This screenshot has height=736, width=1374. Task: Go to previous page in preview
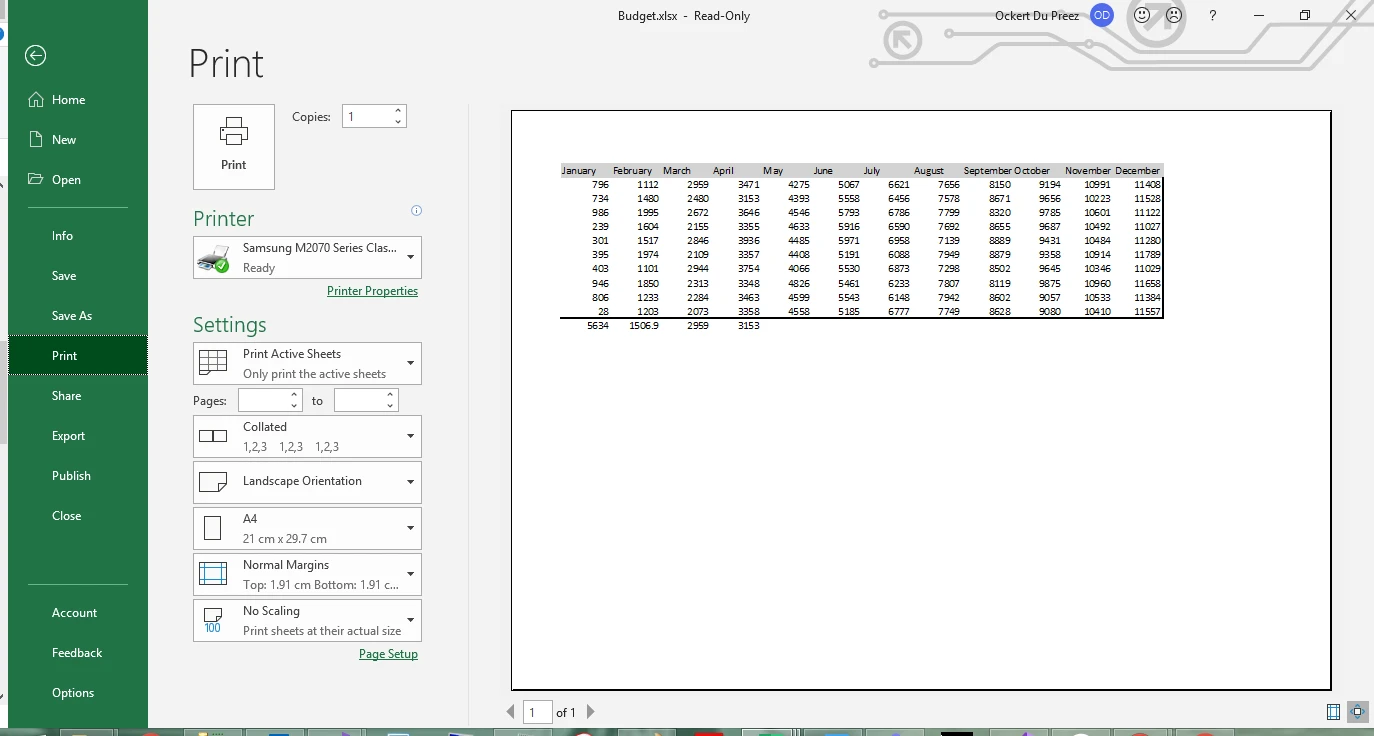point(511,712)
